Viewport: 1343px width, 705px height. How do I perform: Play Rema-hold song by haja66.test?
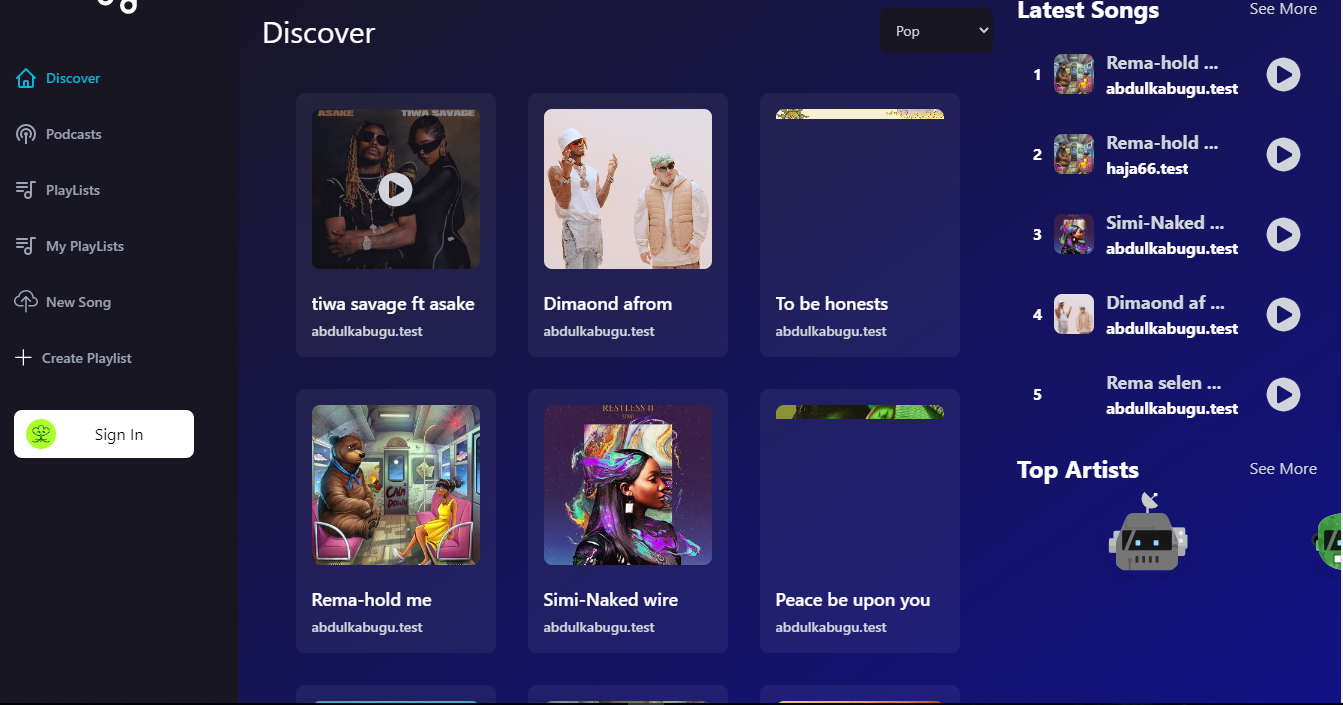(1283, 155)
